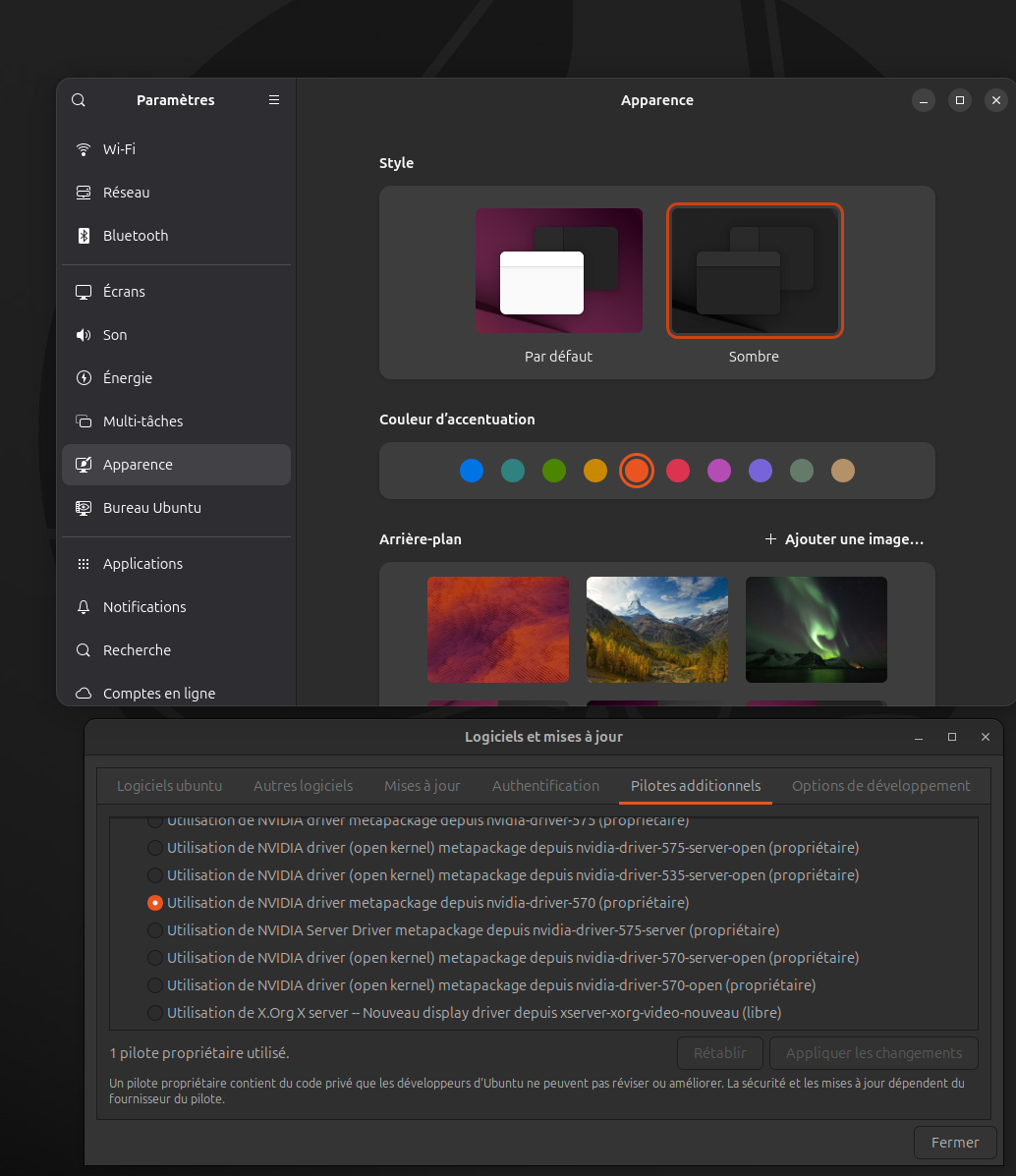Viewport: 1016px width, 1176px height.
Task: Click the Son speaker icon
Action: pos(84,335)
